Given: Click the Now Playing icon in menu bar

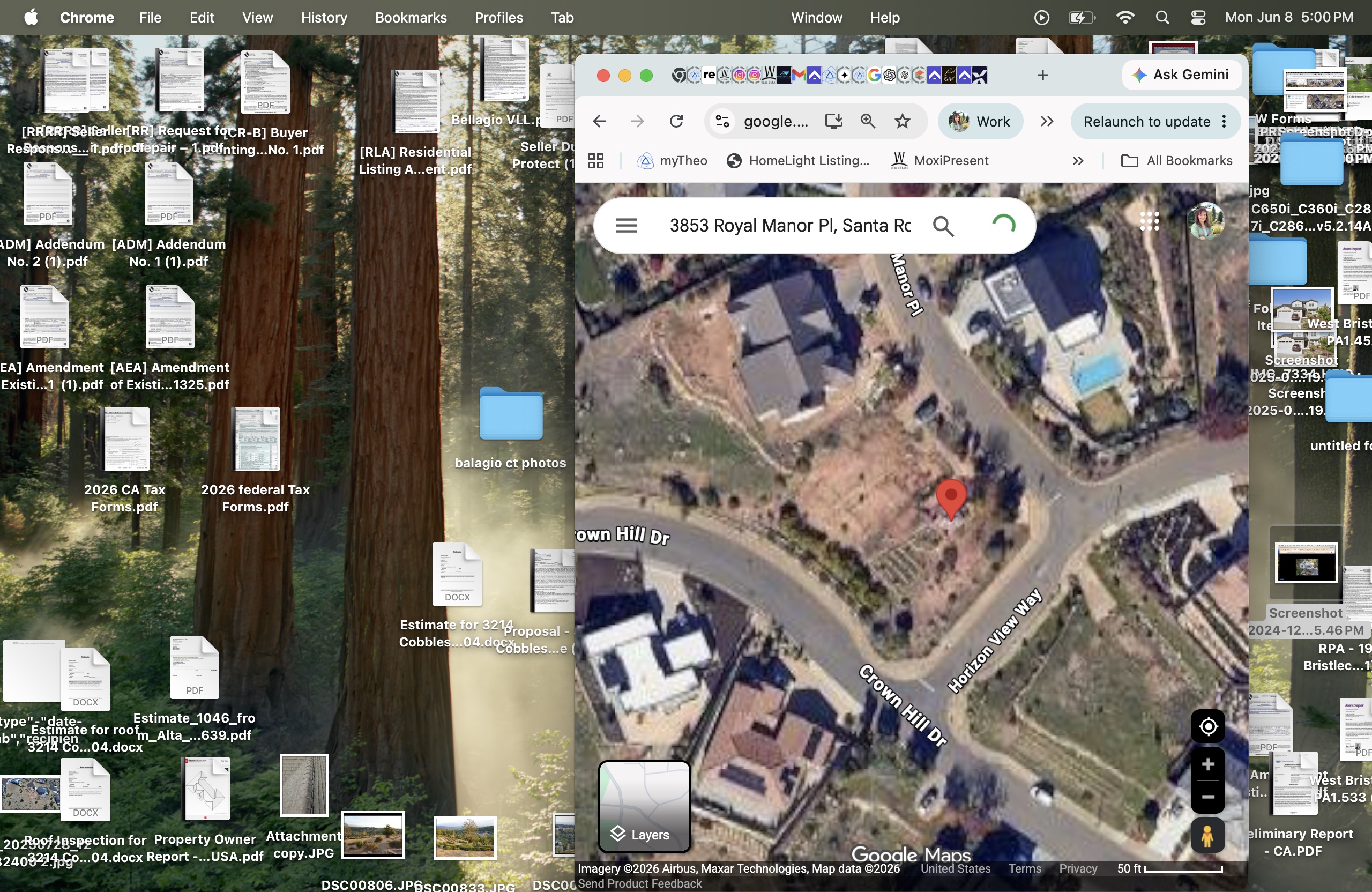Looking at the screenshot, I should (x=1041, y=17).
